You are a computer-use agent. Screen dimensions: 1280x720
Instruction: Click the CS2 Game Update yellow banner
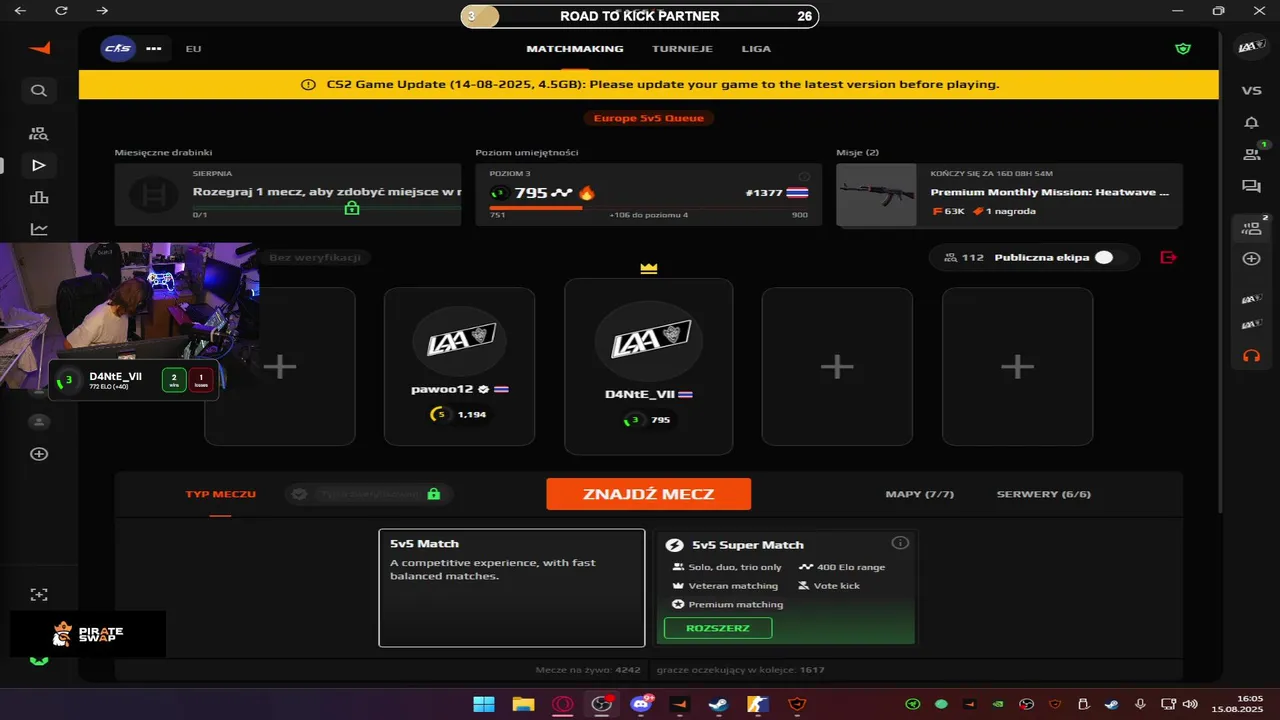pyautogui.click(x=649, y=84)
